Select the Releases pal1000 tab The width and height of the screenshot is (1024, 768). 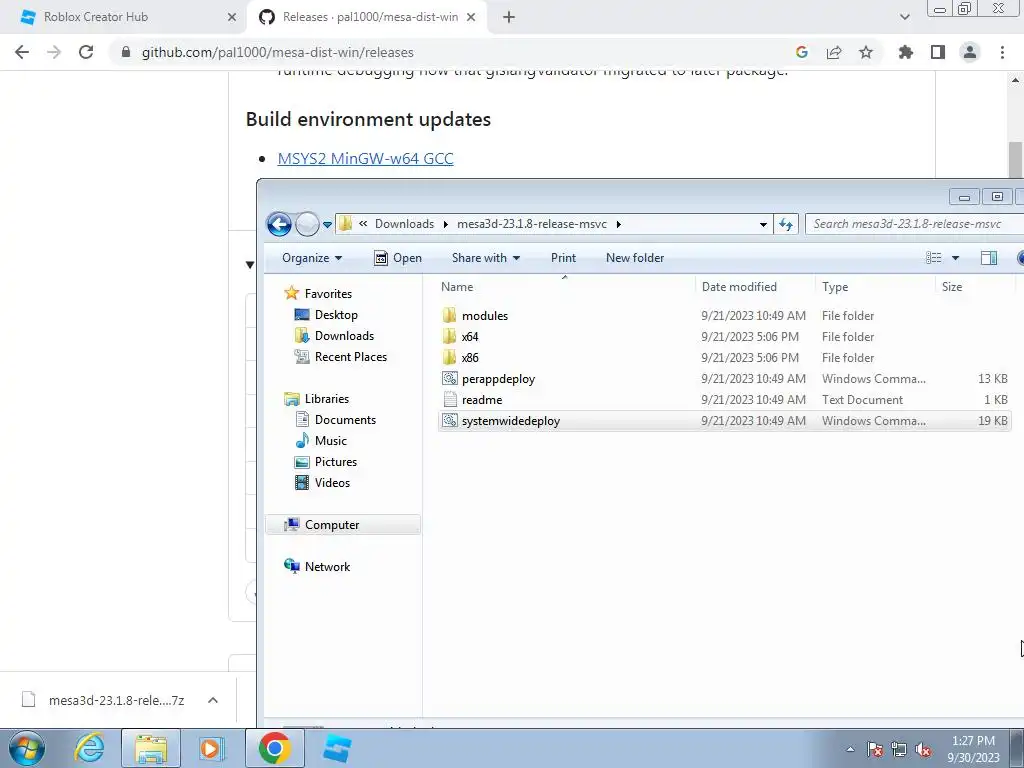tap(366, 17)
